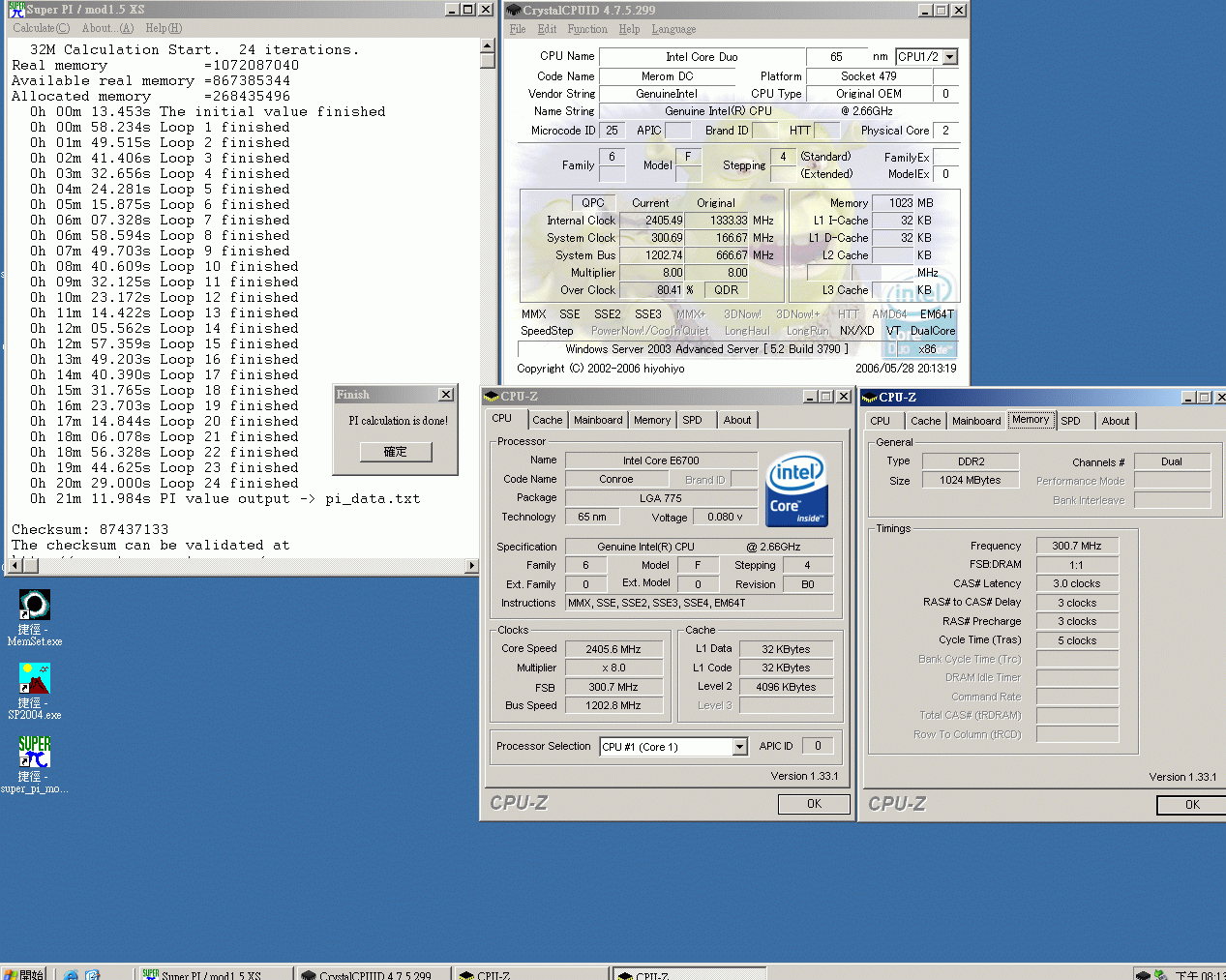Screen dimensions: 1226x980
Task: Click OK in the CPU-Z window showing the Memory tab
Action: point(1192,805)
